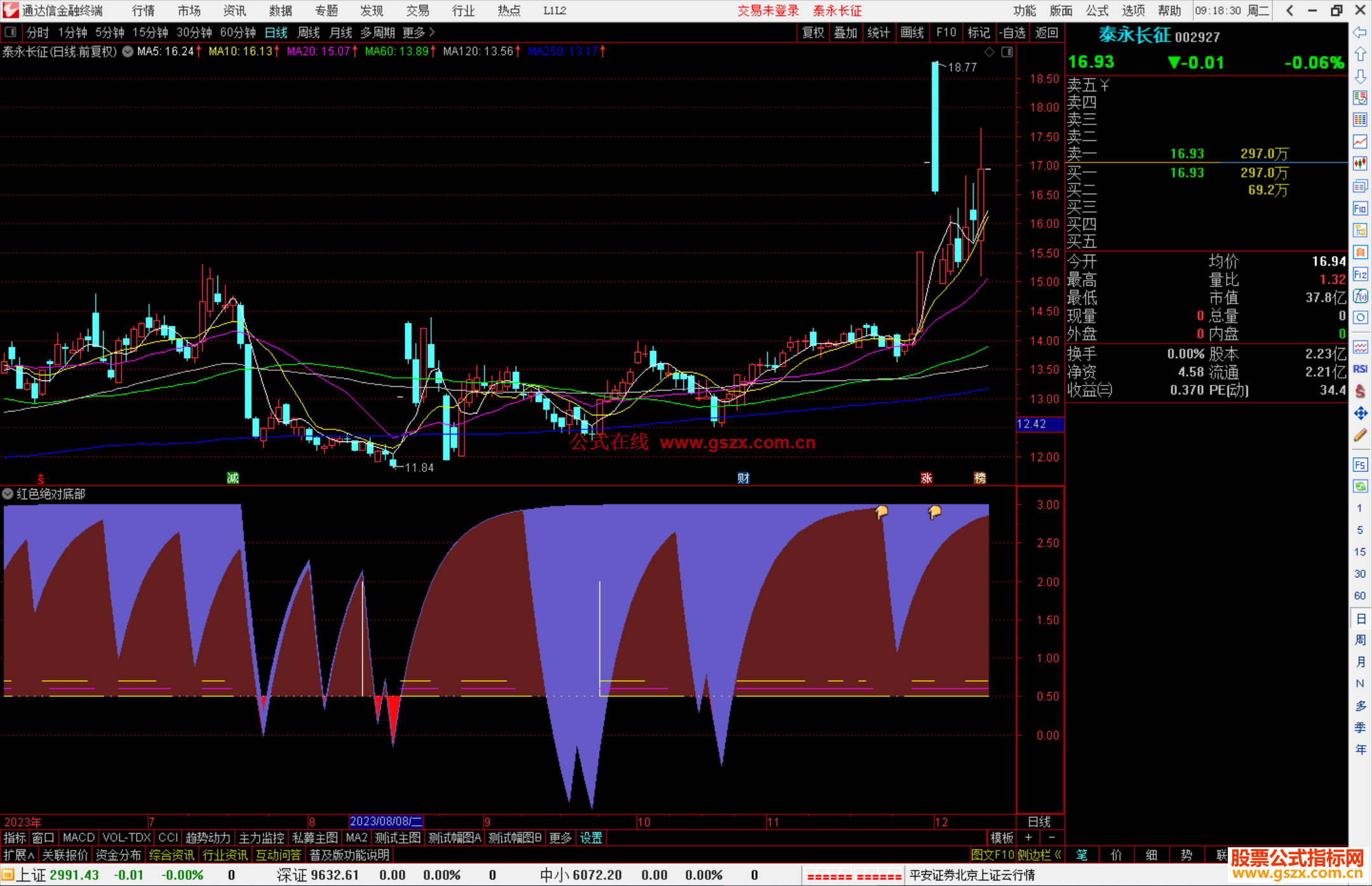Select the pencil drawing tool icon

[x=1360, y=436]
